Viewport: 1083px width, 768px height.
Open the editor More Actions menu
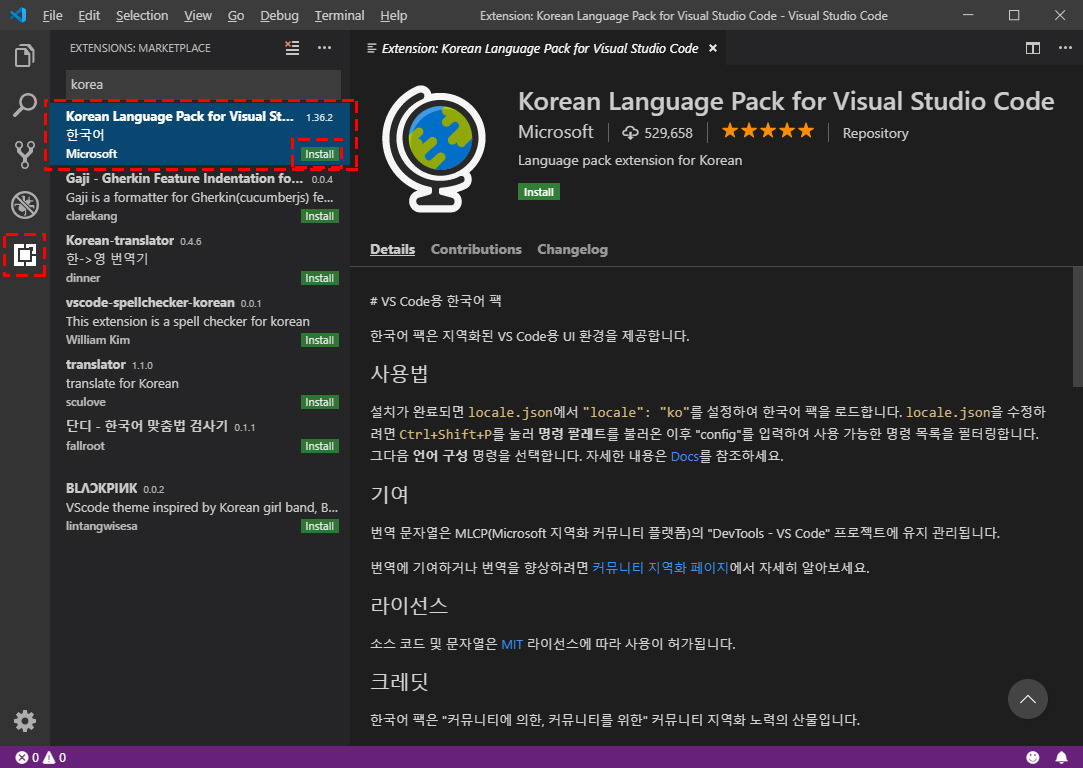point(1064,47)
